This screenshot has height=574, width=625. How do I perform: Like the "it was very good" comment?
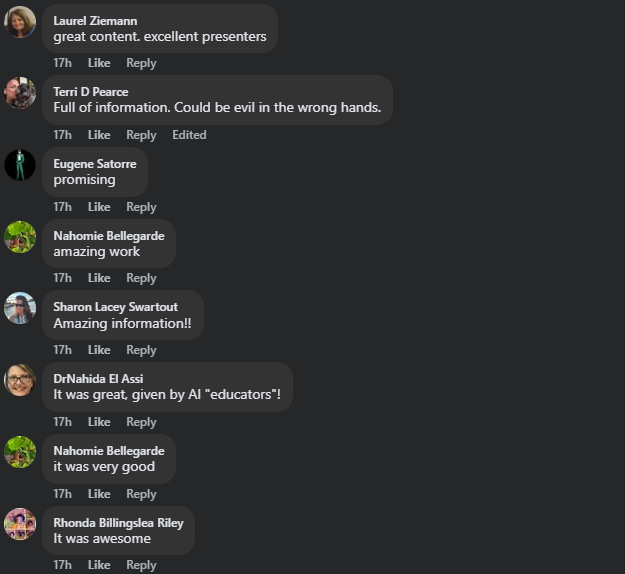[x=99, y=494]
